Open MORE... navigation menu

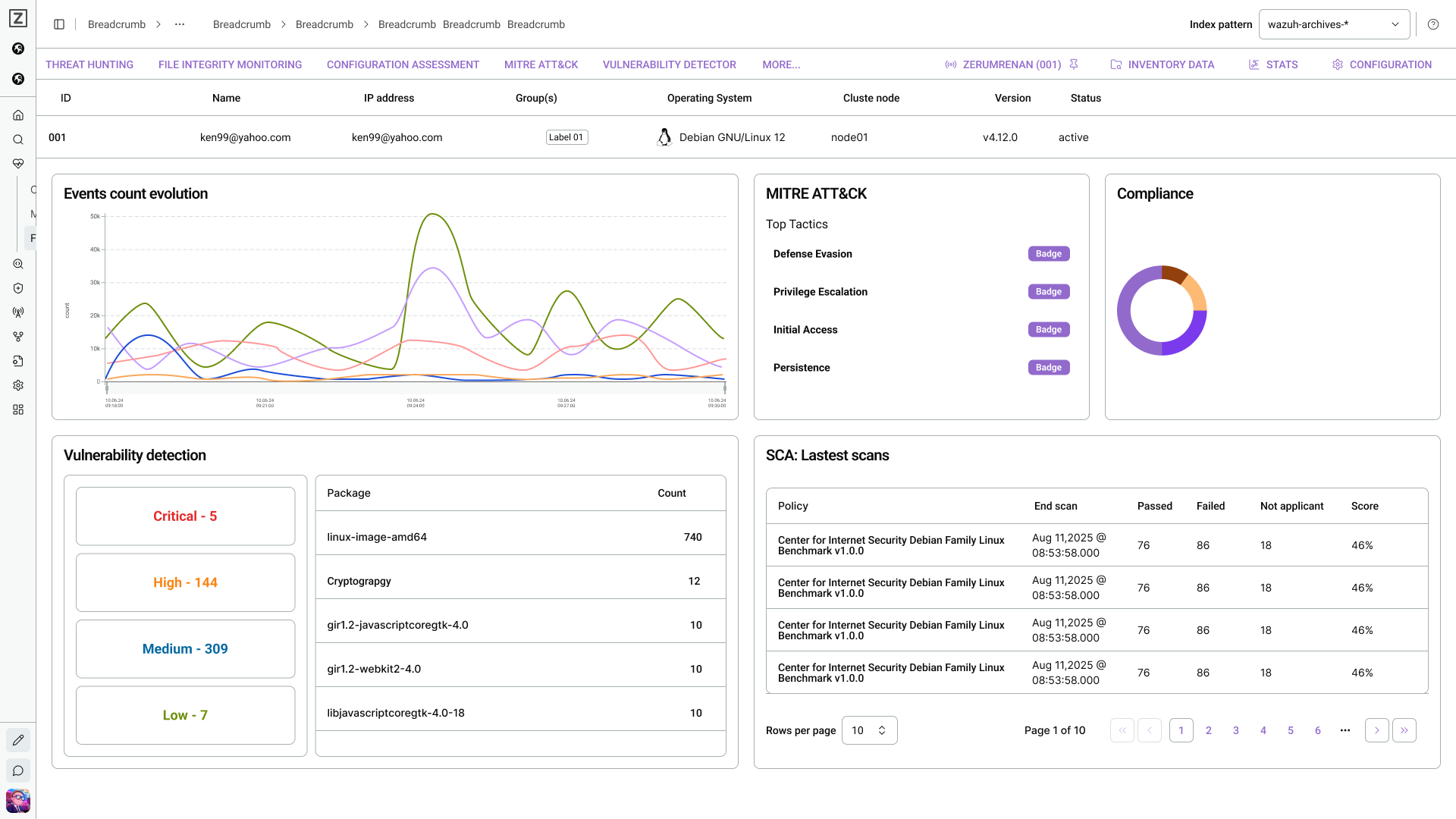[x=781, y=64]
